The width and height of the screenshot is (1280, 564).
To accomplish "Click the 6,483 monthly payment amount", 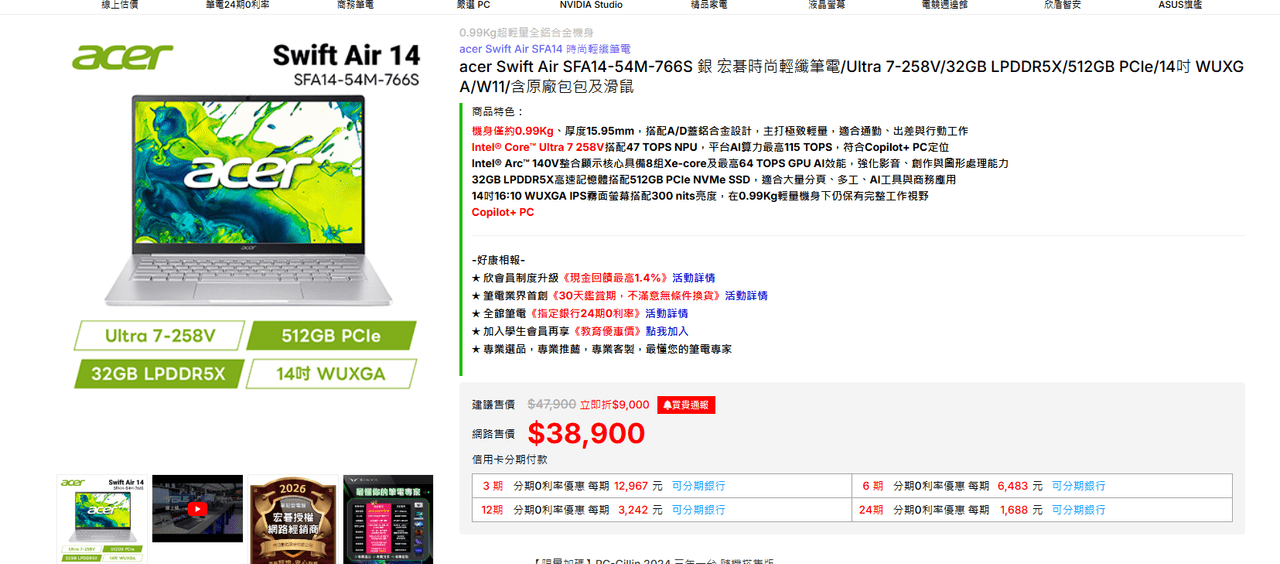I will click(1013, 486).
